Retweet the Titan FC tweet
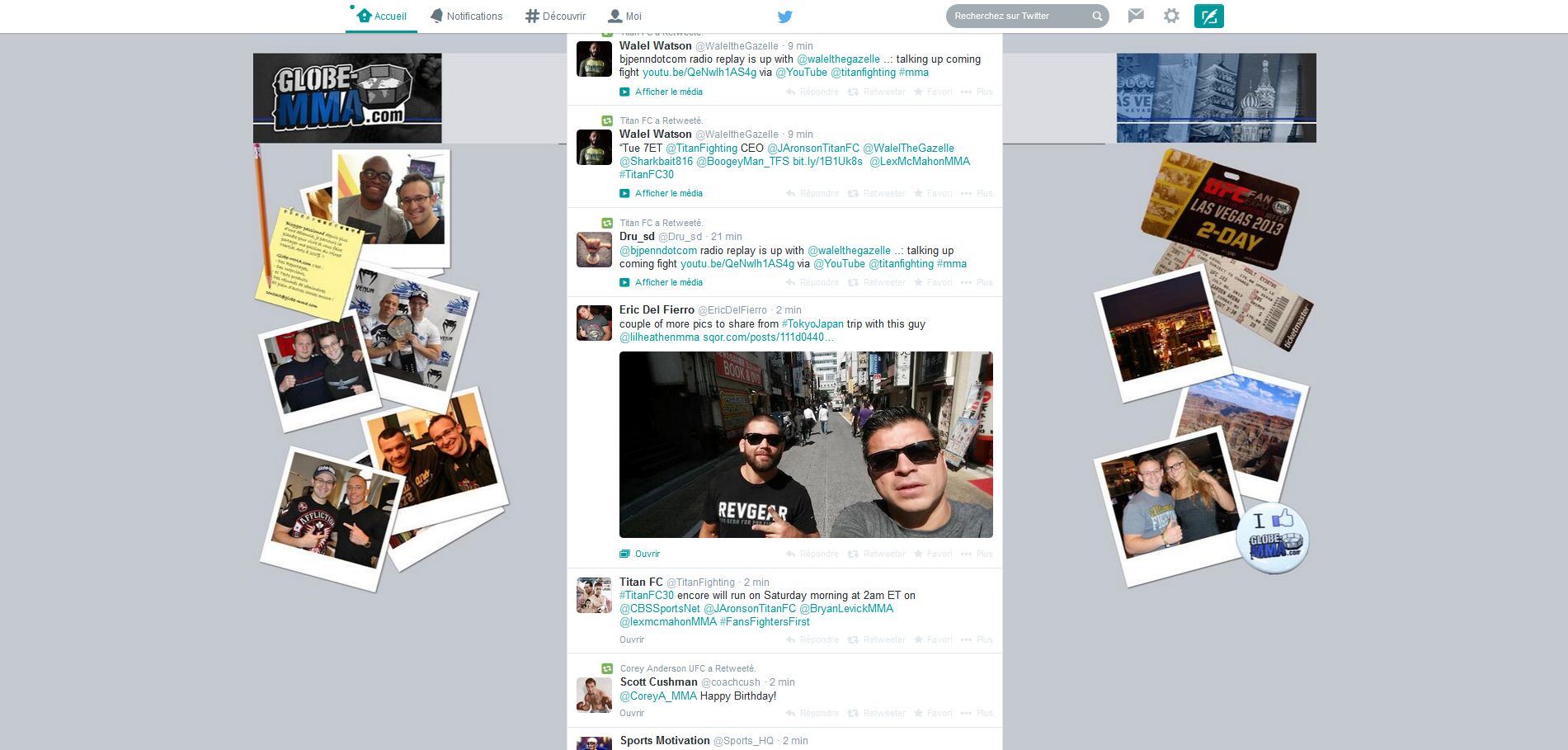The height and width of the screenshot is (750, 1568). coord(876,639)
